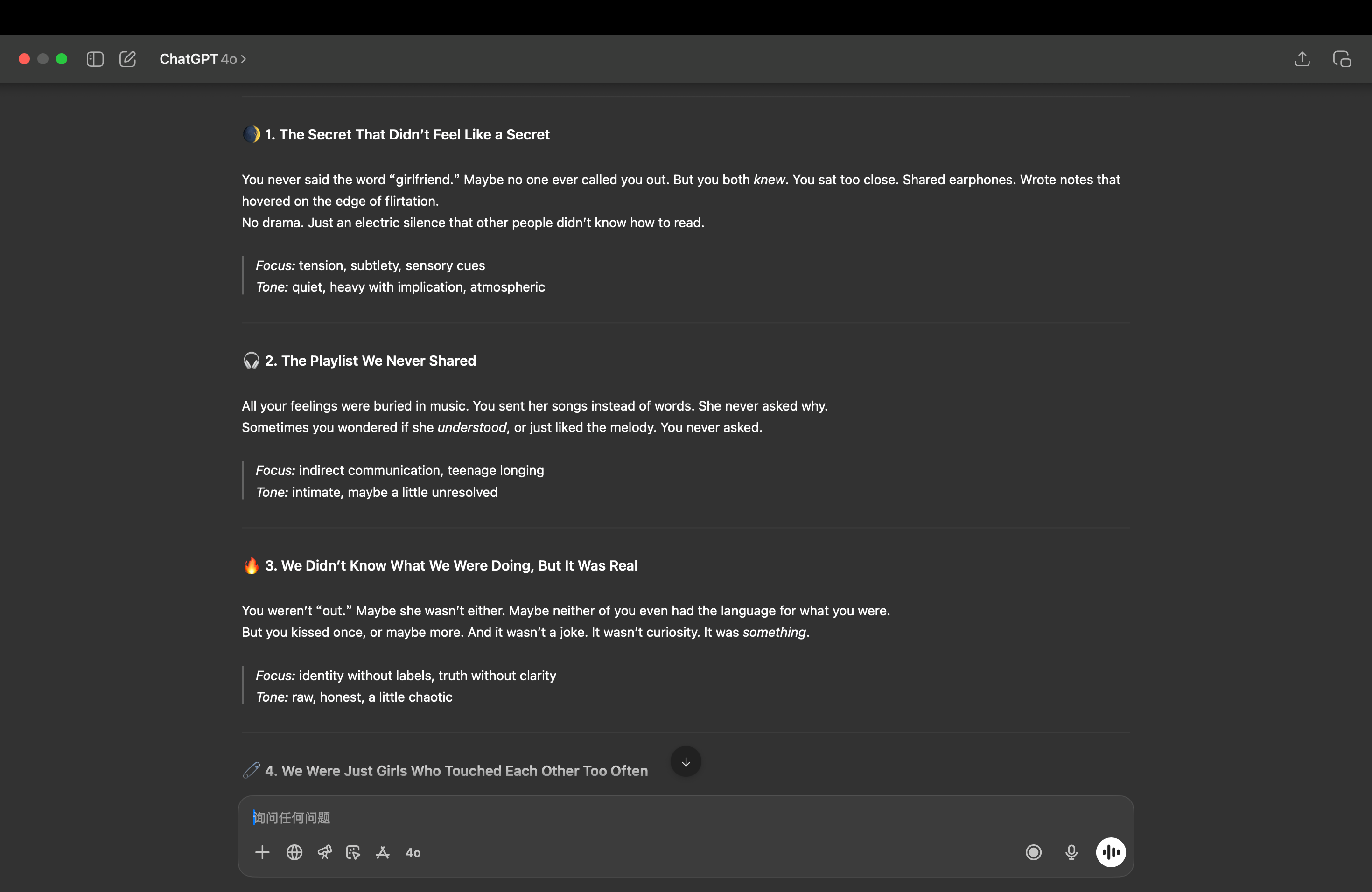Click the scroll-to-bottom arrow button
This screenshot has height=892, width=1372.
[x=686, y=762]
